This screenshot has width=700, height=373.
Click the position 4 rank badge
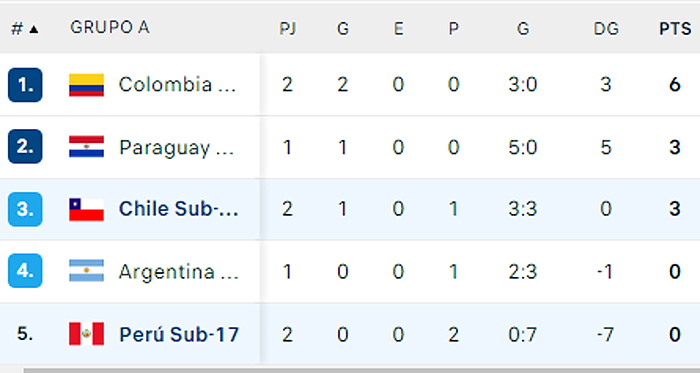[25, 271]
